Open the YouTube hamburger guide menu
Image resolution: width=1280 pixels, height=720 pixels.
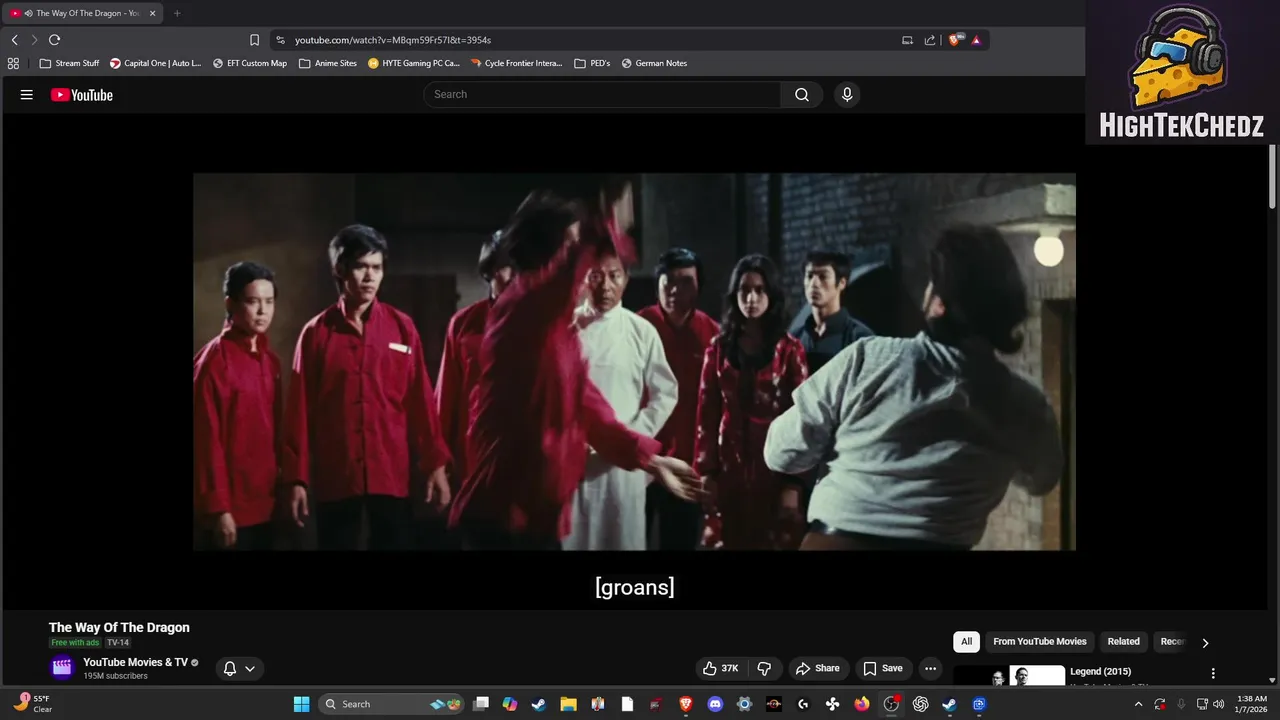[27, 95]
